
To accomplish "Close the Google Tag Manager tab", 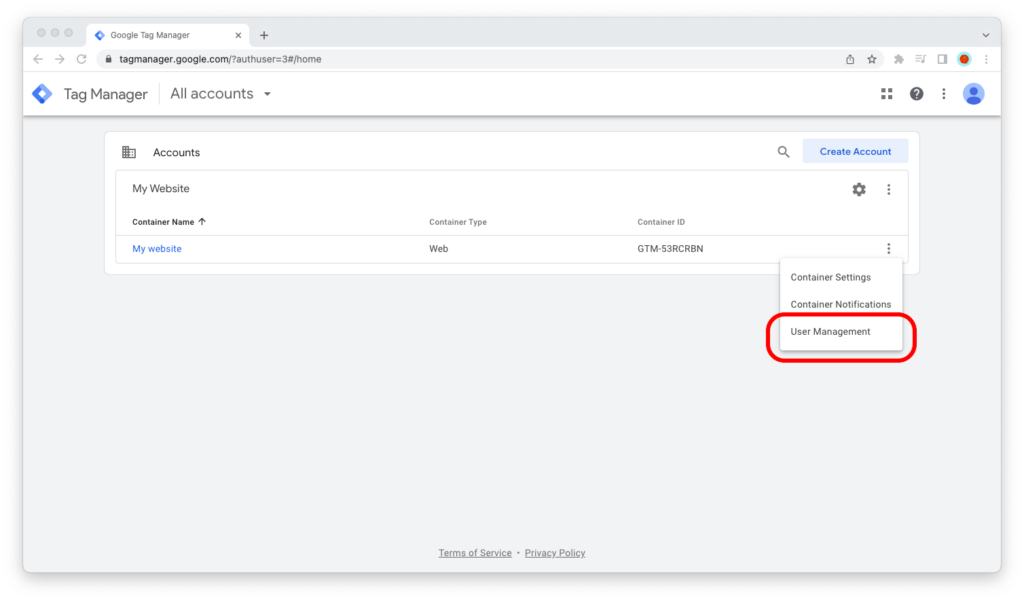I will [x=238, y=35].
